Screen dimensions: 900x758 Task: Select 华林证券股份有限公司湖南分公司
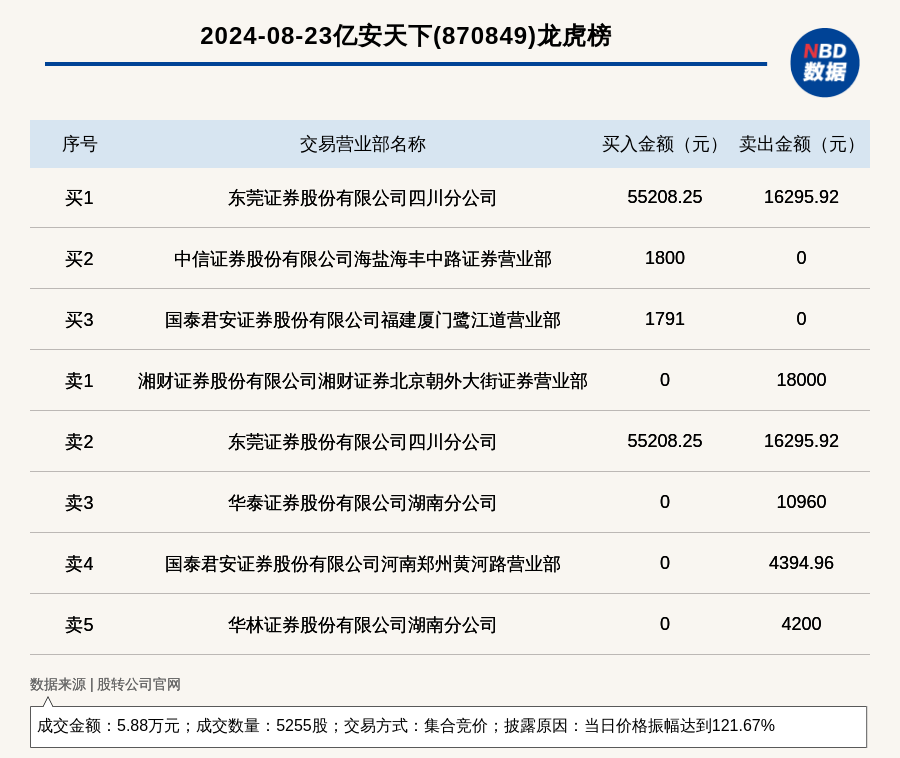click(x=362, y=624)
